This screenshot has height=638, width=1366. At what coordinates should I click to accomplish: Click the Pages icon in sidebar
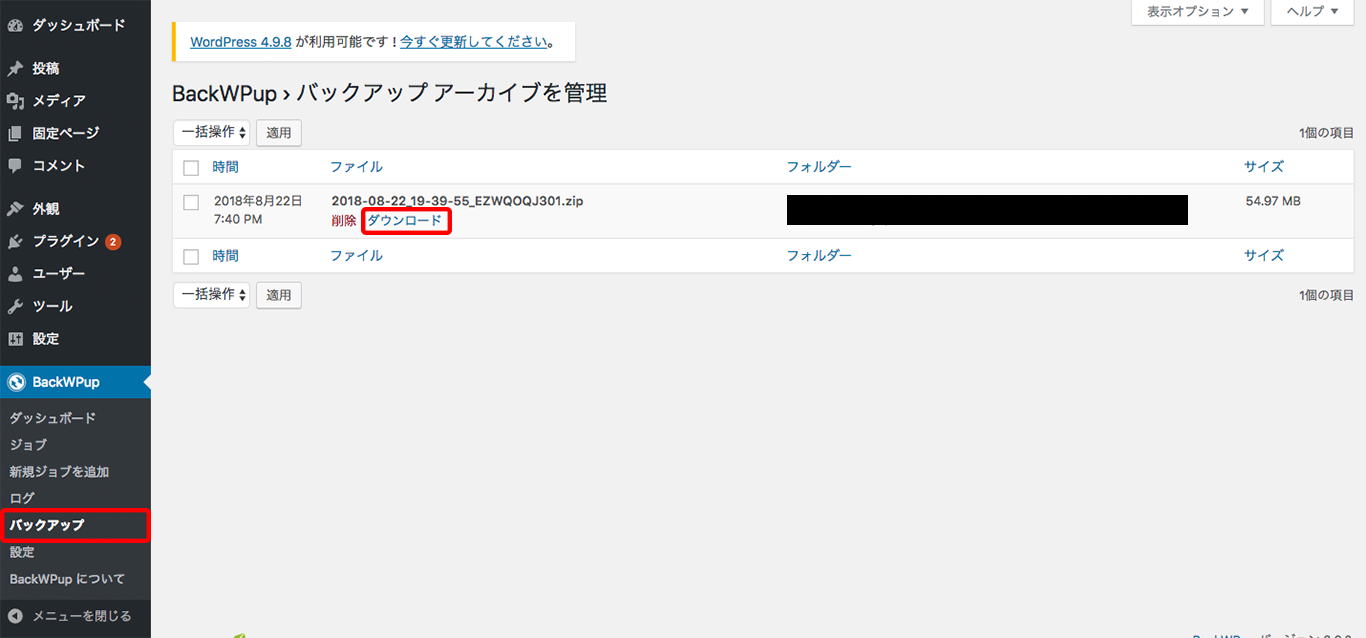pyautogui.click(x=15, y=134)
